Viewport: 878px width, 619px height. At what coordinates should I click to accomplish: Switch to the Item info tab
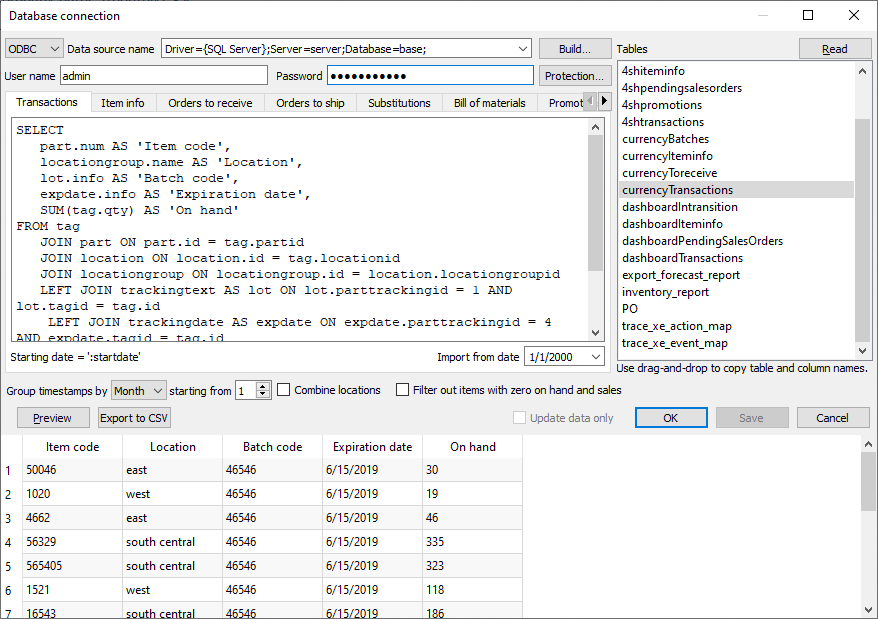point(122,103)
